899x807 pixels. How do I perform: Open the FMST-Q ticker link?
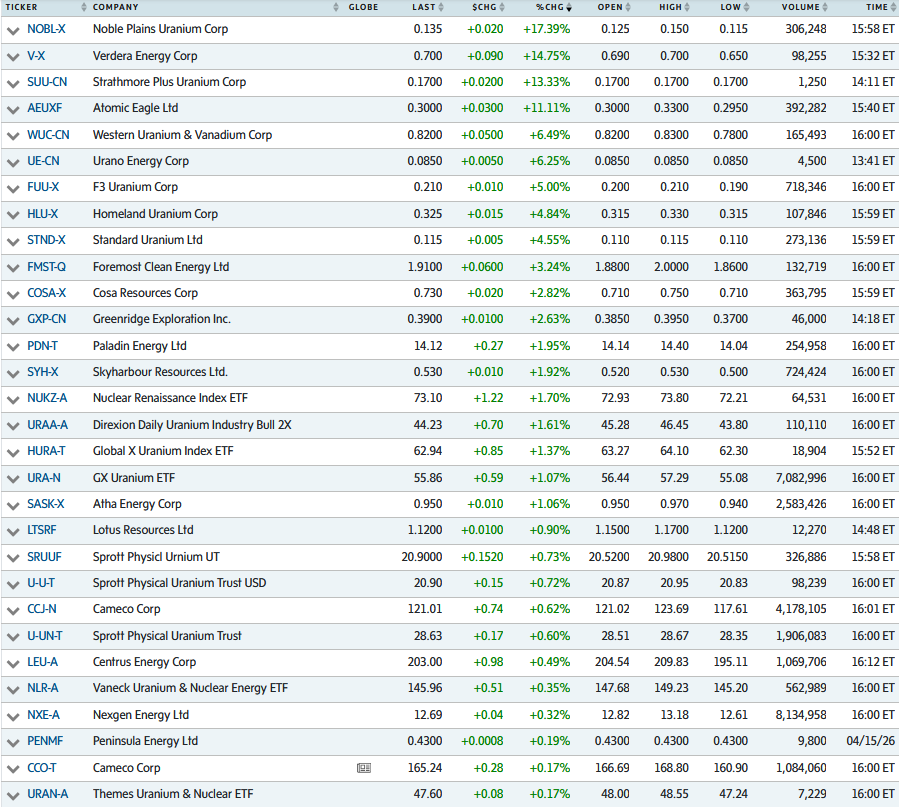click(x=46, y=267)
